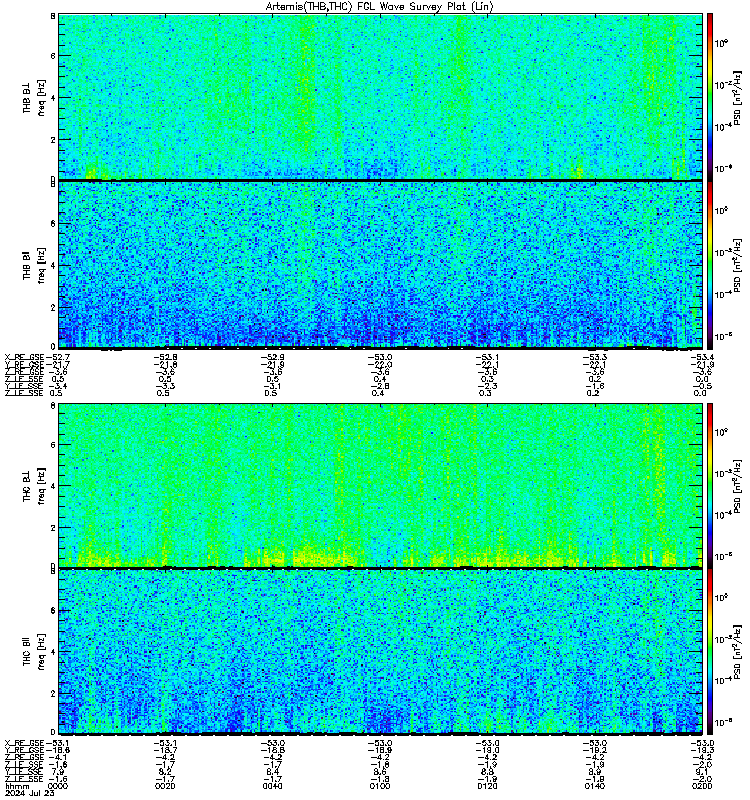Click the value -53.3 in the THB position table
The image size is (750, 800).
pos(594,357)
